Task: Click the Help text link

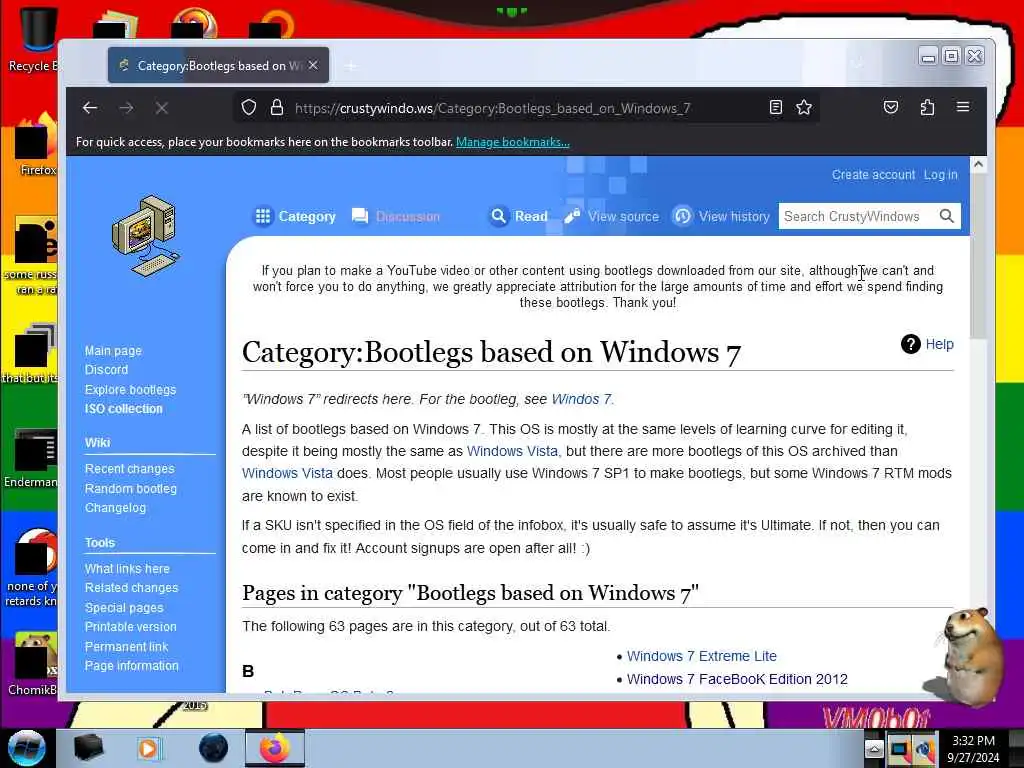Action: 939,344
